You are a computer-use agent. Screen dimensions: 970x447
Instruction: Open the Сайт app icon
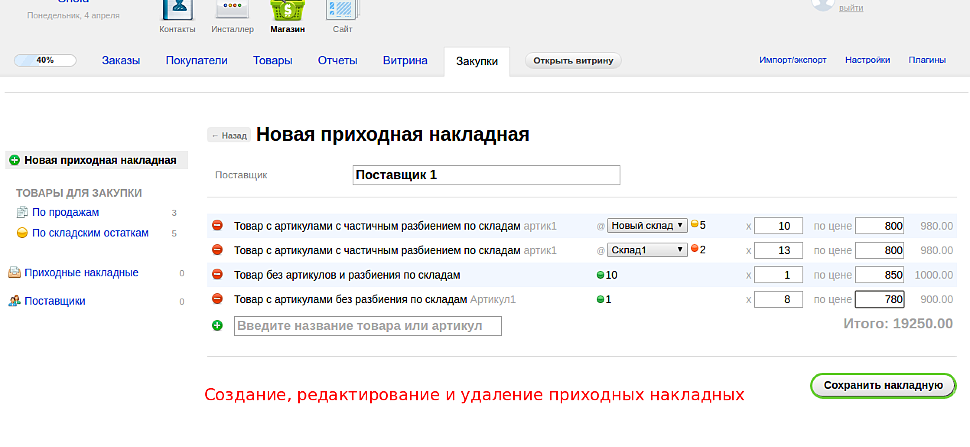[343, 11]
